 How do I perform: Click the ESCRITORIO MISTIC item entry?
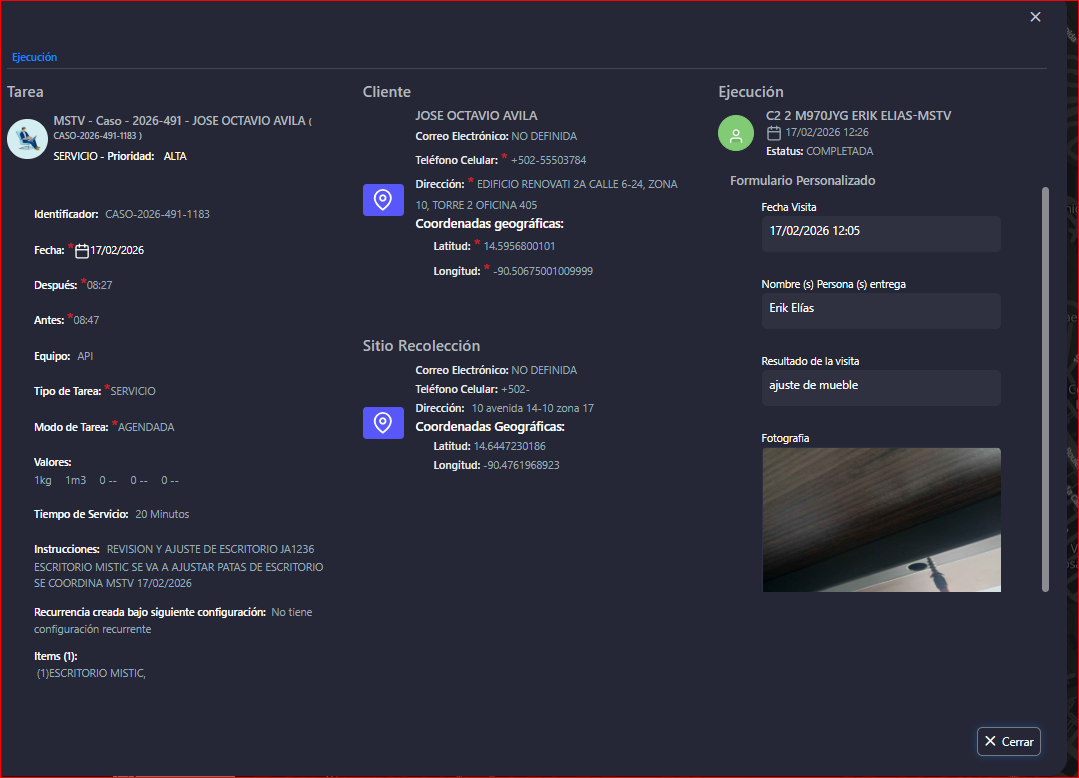click(x=91, y=673)
